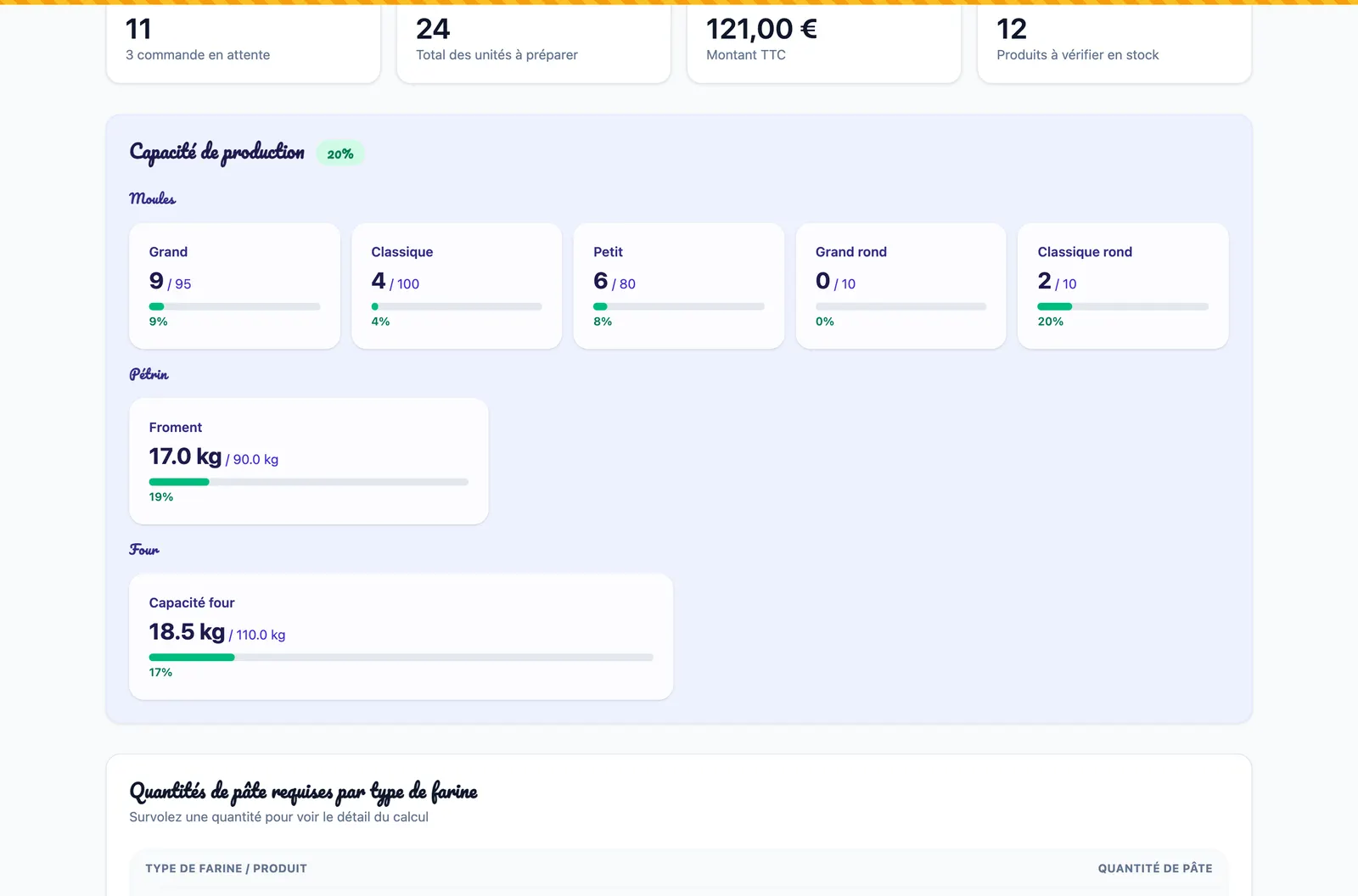Click the 20% production capacity badge
The image size is (1358, 896).
(340, 154)
